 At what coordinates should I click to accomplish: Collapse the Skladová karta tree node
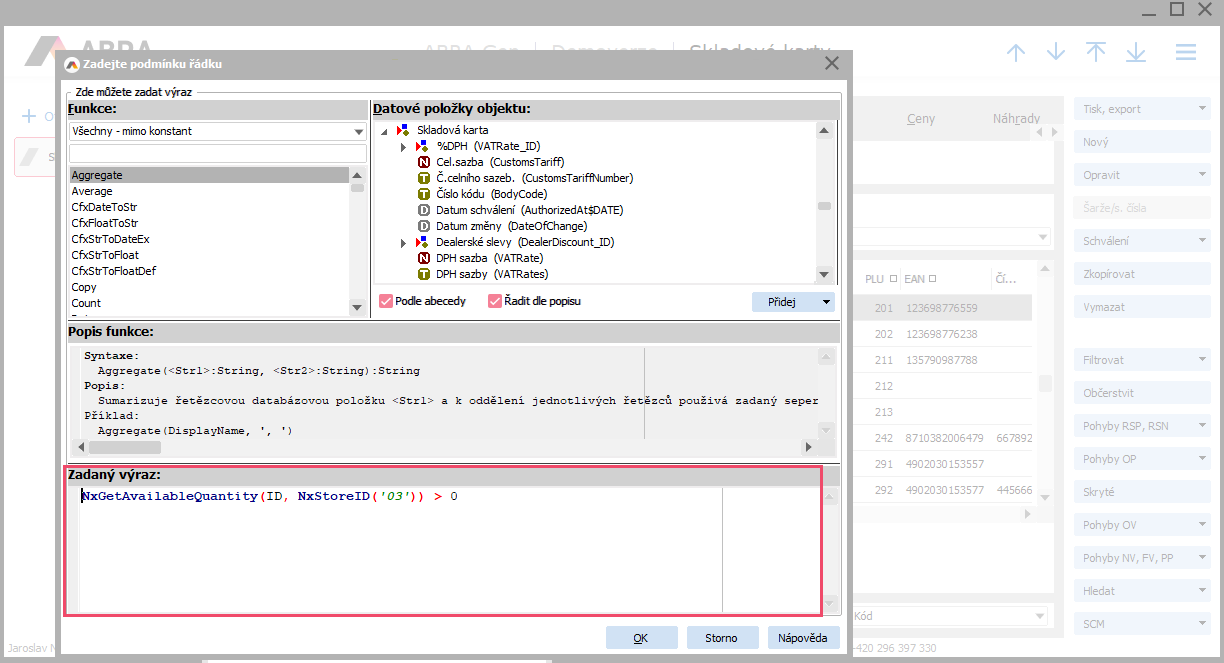pos(383,130)
